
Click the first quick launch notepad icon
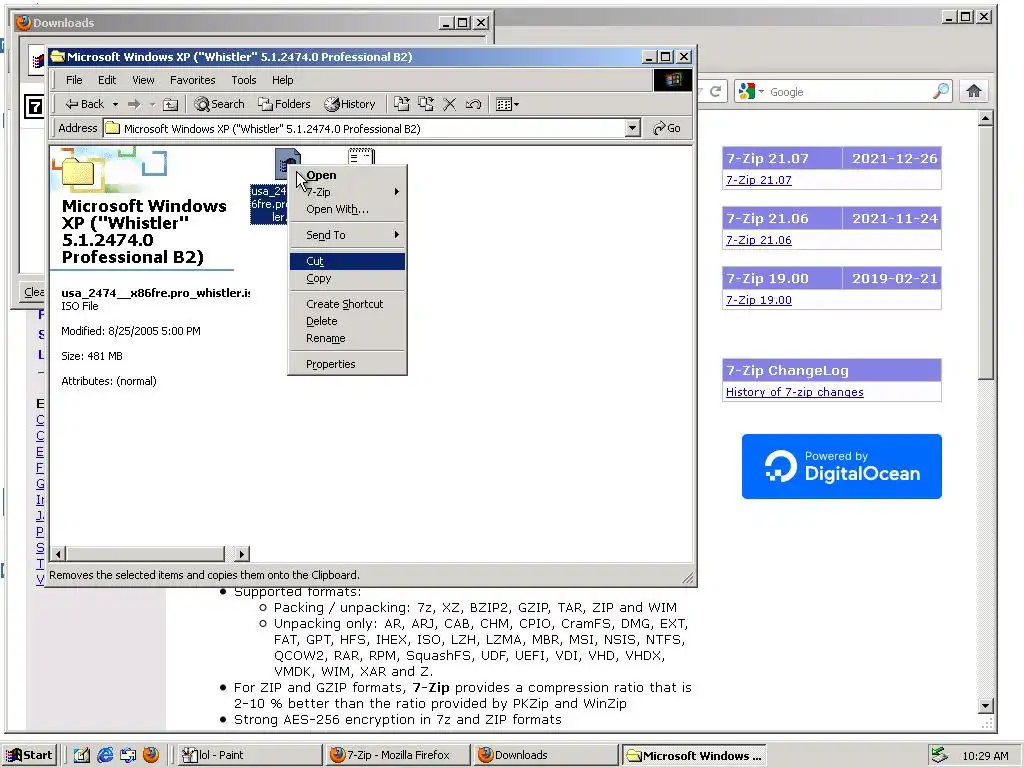(82, 756)
